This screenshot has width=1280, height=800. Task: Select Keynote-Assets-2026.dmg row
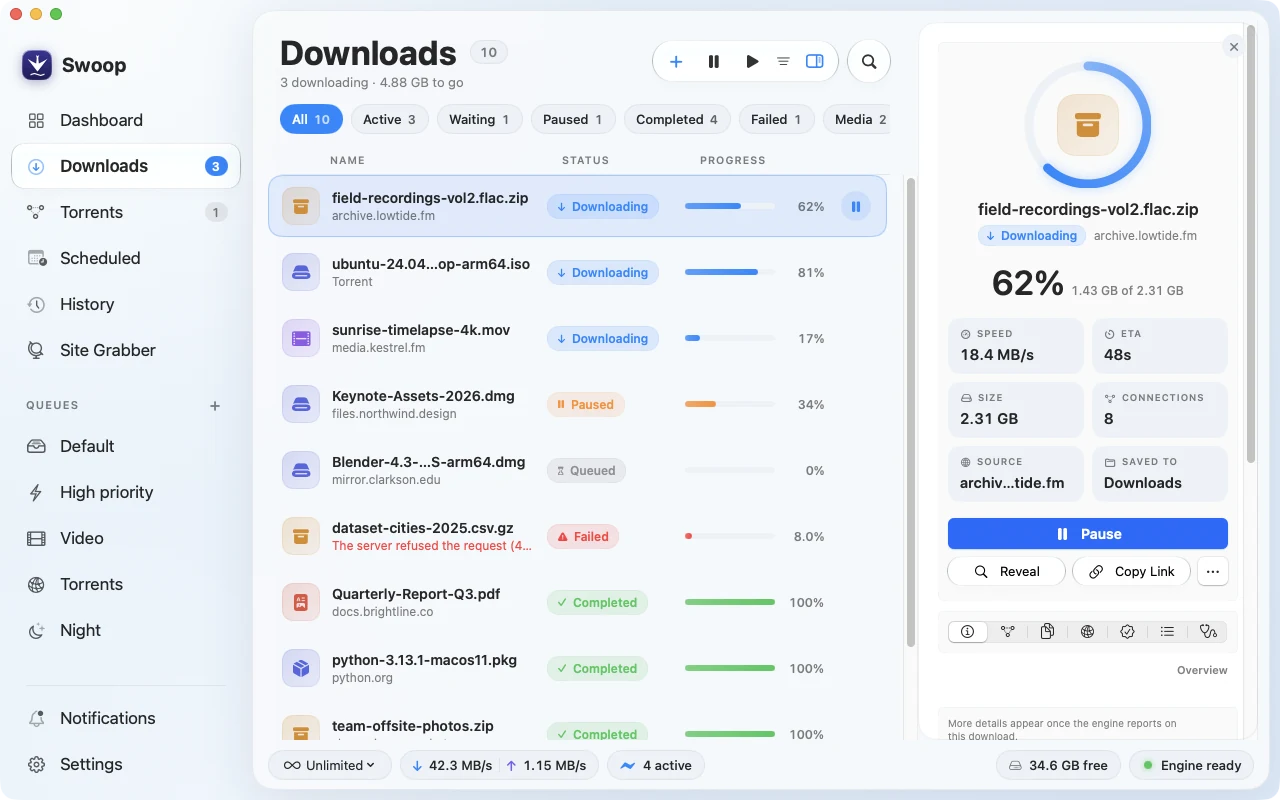577,404
